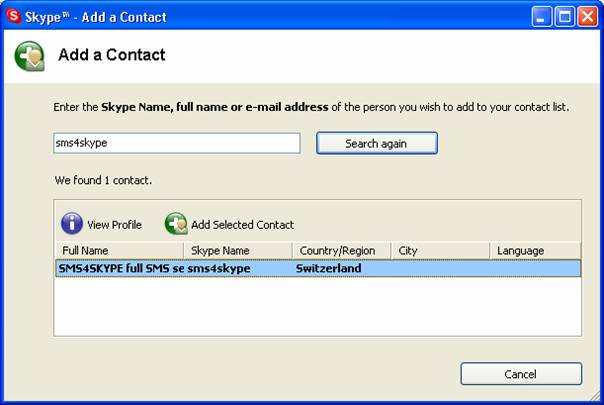604x405 pixels.
Task: Click the green Add Selected Contact icon
Action: coord(176,224)
